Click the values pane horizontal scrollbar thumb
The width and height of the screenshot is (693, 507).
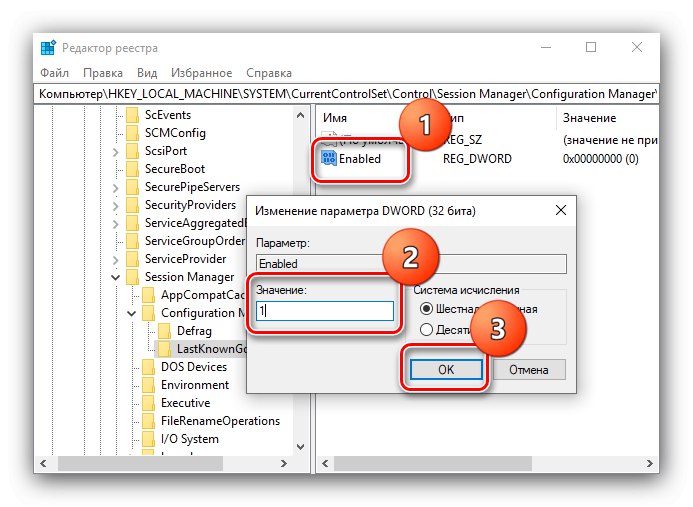(x=433, y=463)
